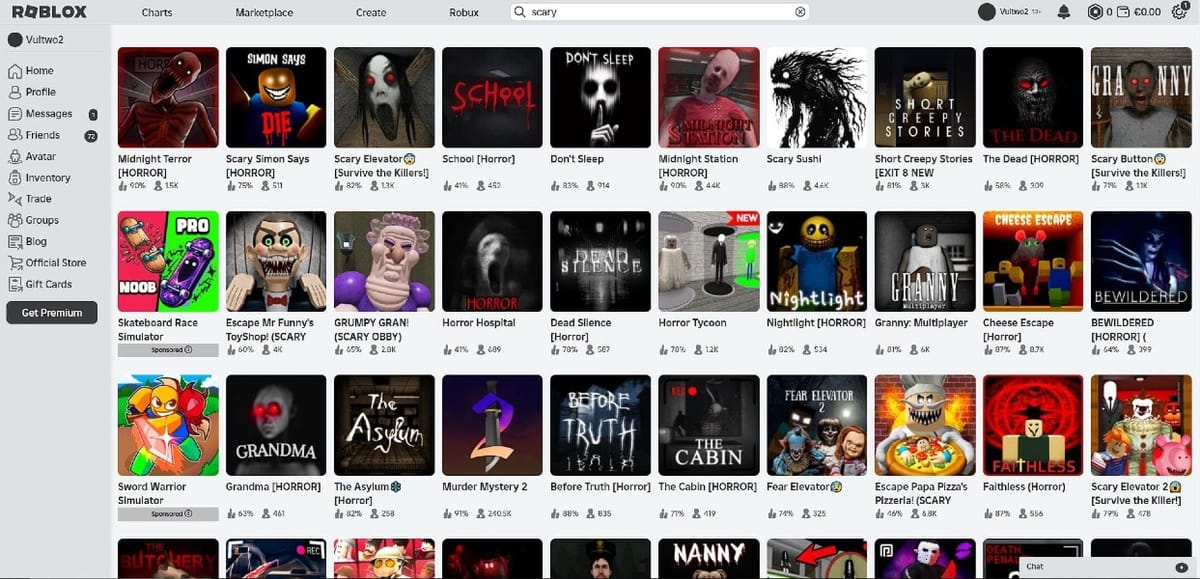Screen dimensions: 1200x579
Task: Clear the search field with X icon
Action: [800, 12]
